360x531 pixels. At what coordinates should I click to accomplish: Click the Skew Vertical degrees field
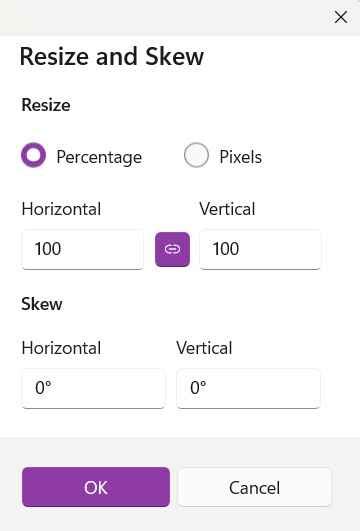(x=248, y=388)
